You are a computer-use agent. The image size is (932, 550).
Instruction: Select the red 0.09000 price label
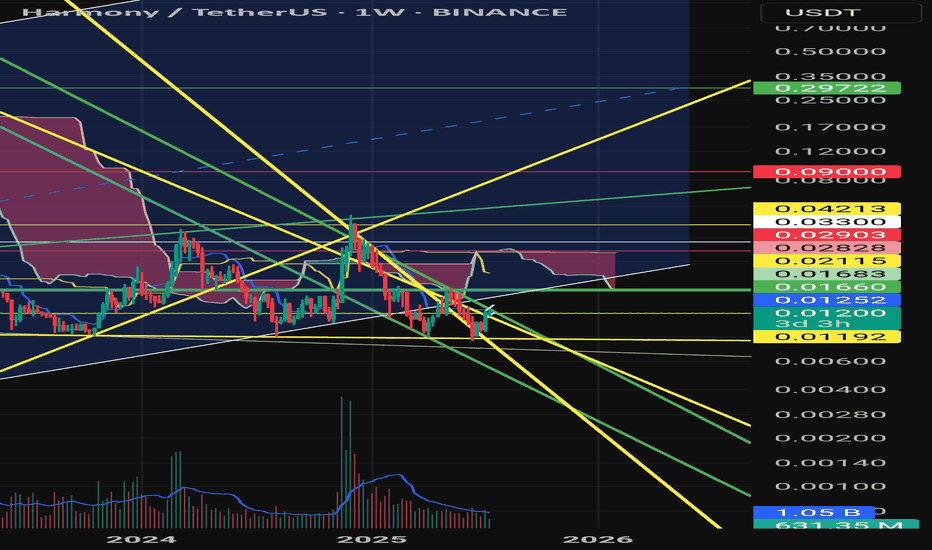coord(826,172)
